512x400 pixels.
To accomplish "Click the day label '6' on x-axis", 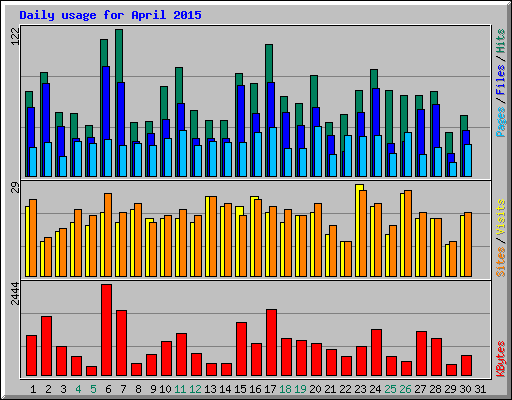I will pyautogui.click(x=108, y=389).
